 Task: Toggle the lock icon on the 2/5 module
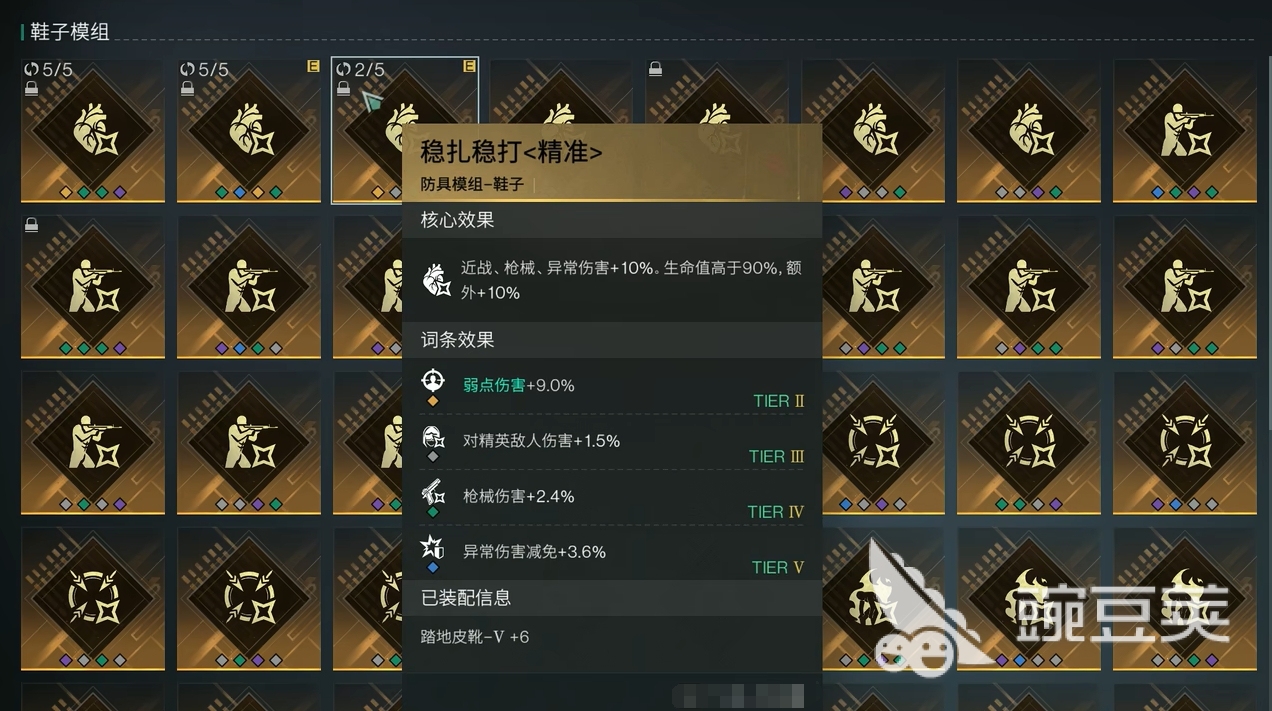tap(343, 89)
